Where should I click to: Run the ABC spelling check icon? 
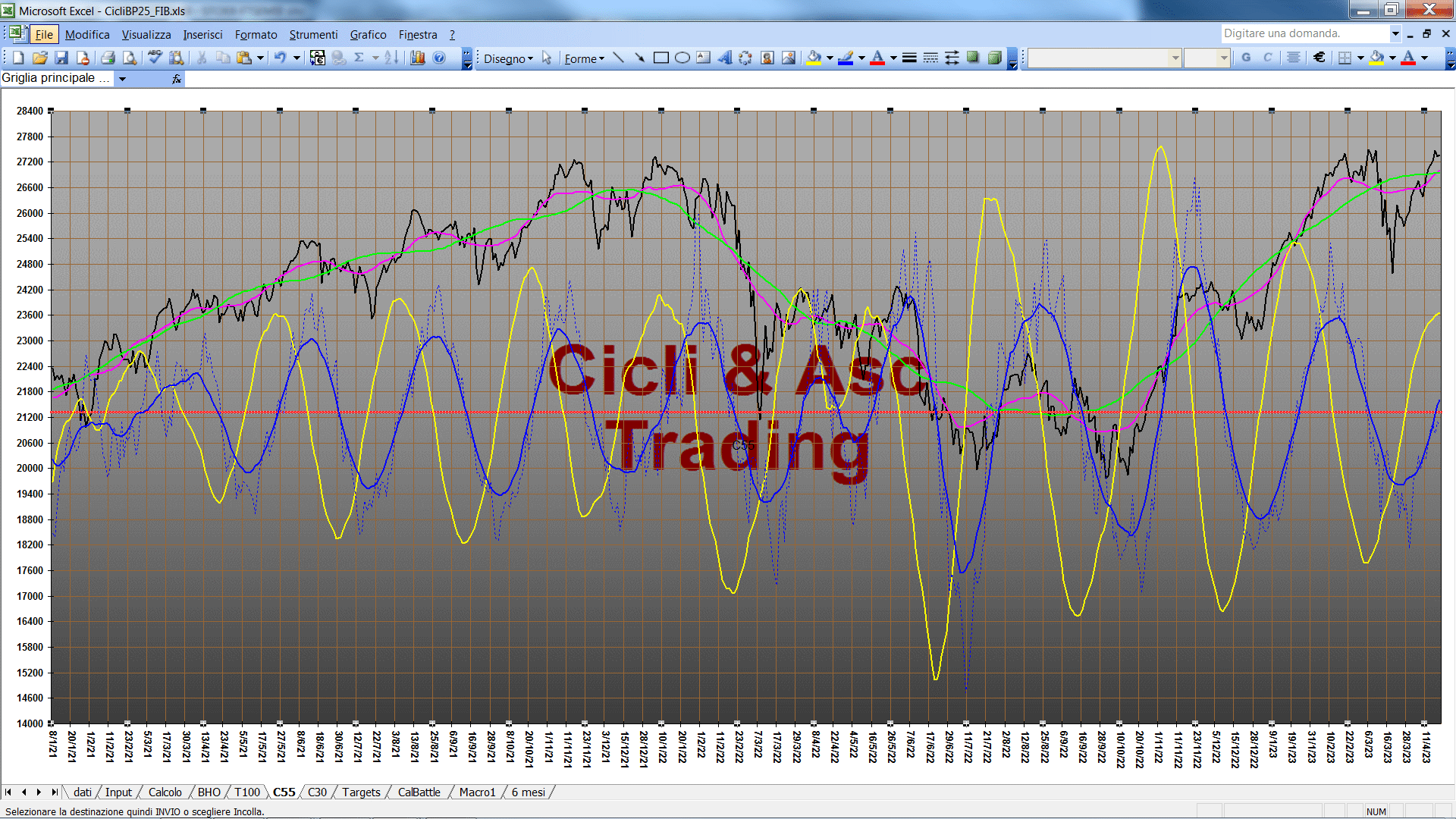point(155,58)
